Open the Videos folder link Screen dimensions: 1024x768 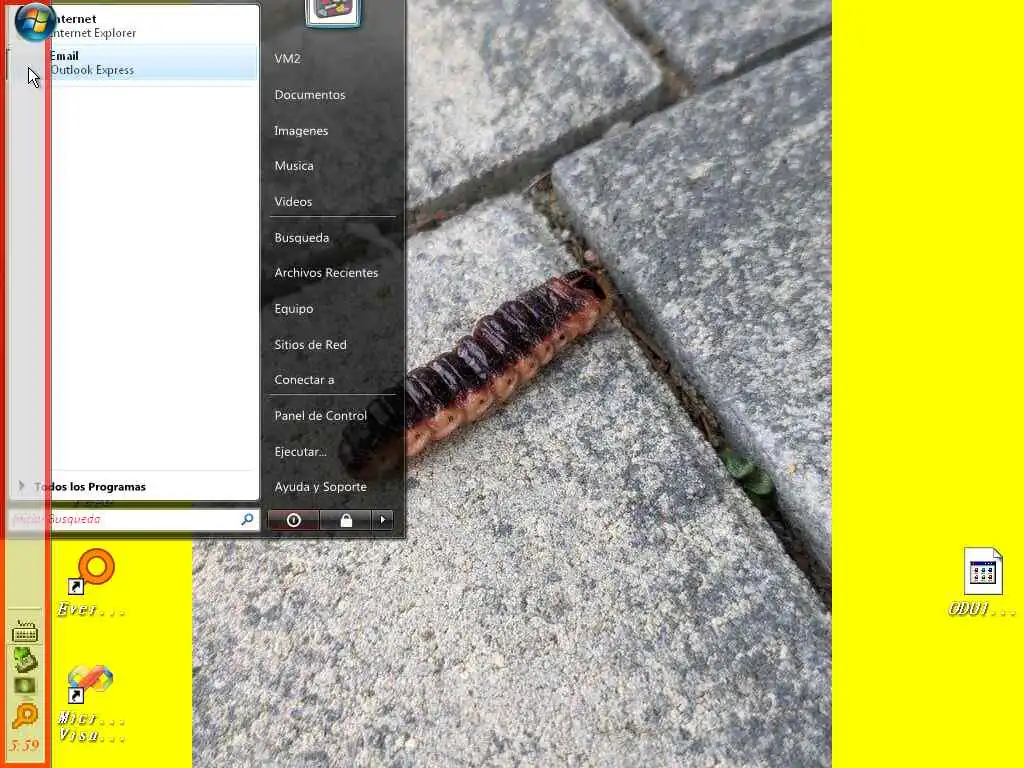coord(293,202)
